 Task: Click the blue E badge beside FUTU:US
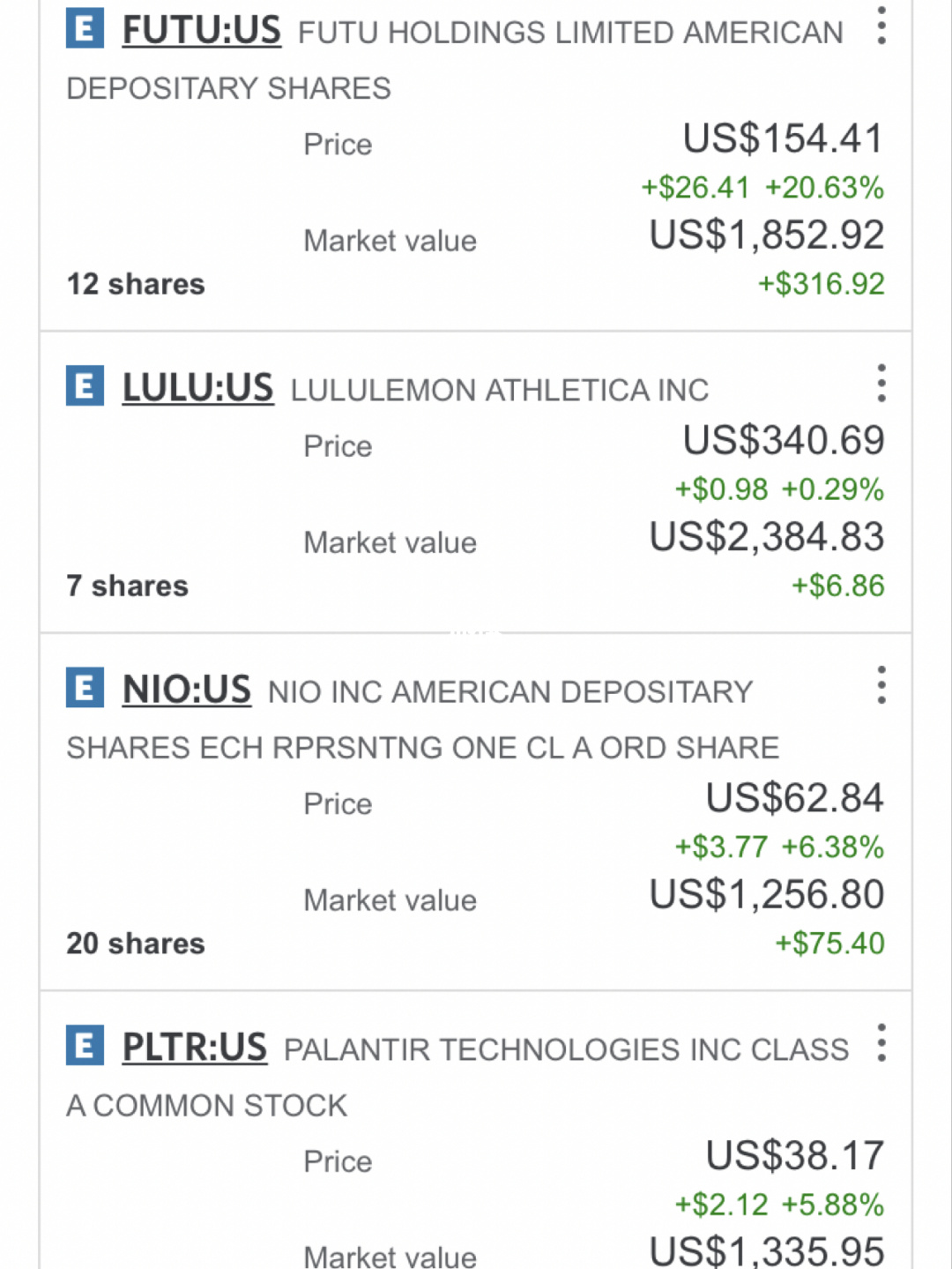click(x=85, y=29)
